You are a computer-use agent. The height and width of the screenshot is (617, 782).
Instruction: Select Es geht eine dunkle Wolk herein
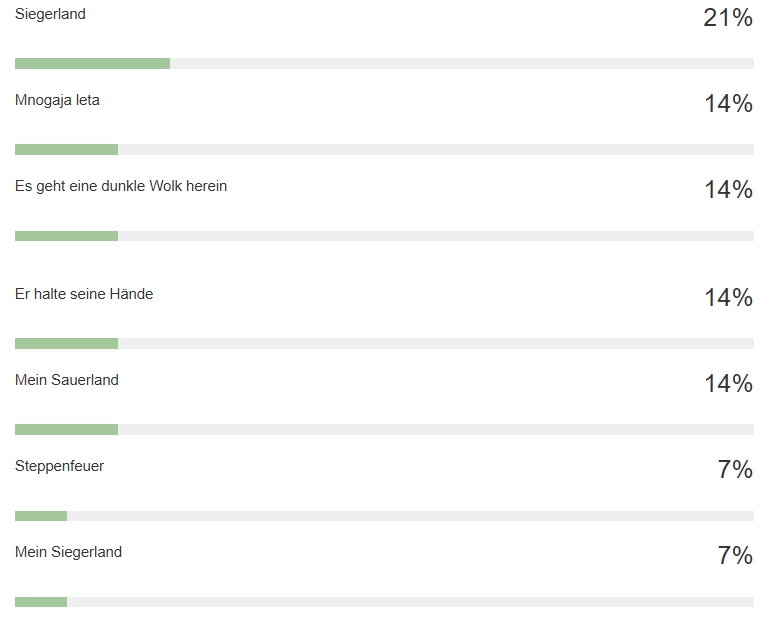pyautogui.click(x=121, y=186)
